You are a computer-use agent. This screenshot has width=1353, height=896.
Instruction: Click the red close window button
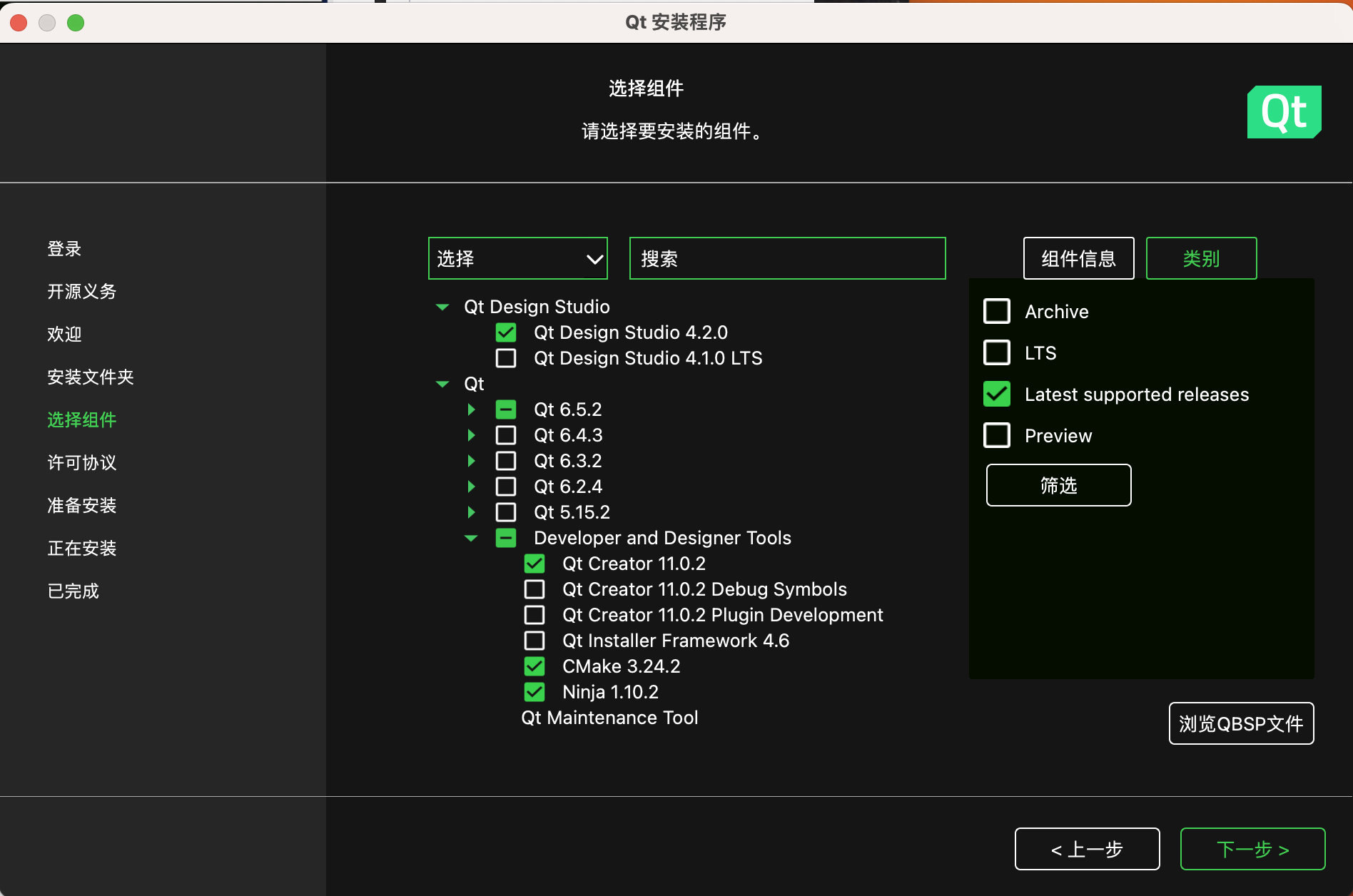[19, 23]
